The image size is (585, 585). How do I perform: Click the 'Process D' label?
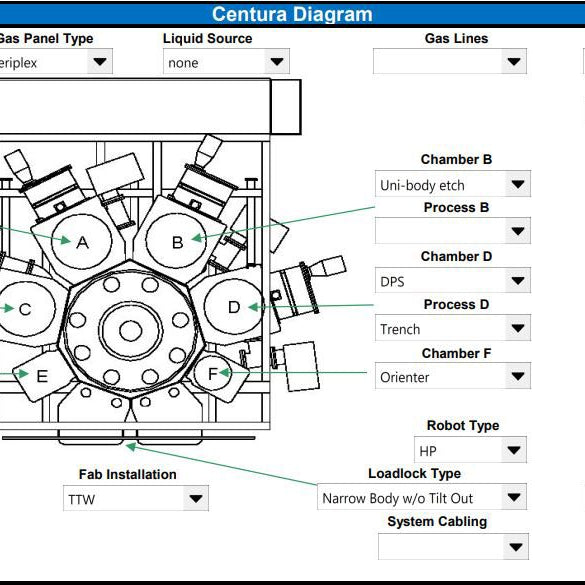click(456, 304)
